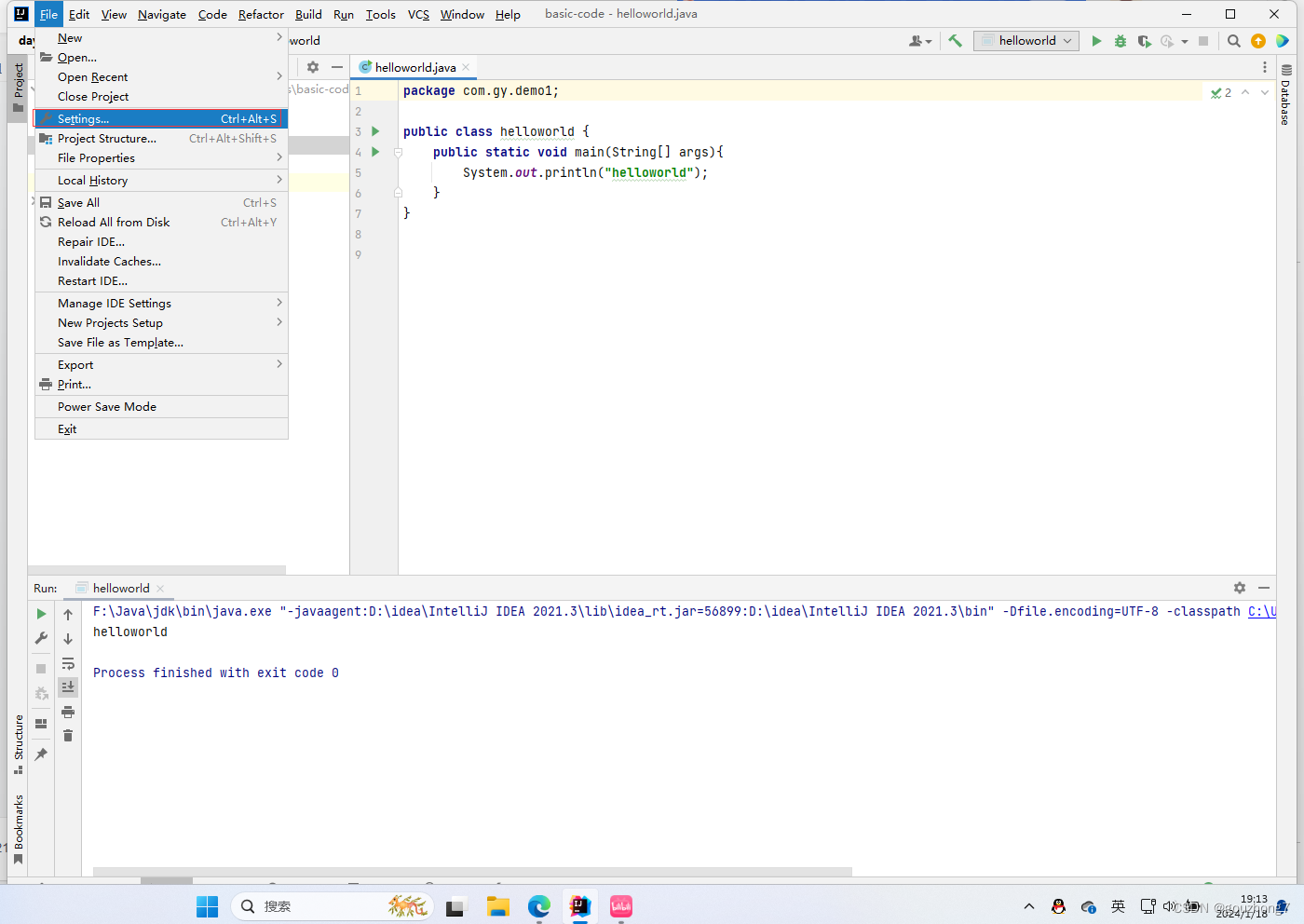This screenshot has height=924, width=1304.
Task: Select Settings... in File menu
Action: click(x=161, y=119)
